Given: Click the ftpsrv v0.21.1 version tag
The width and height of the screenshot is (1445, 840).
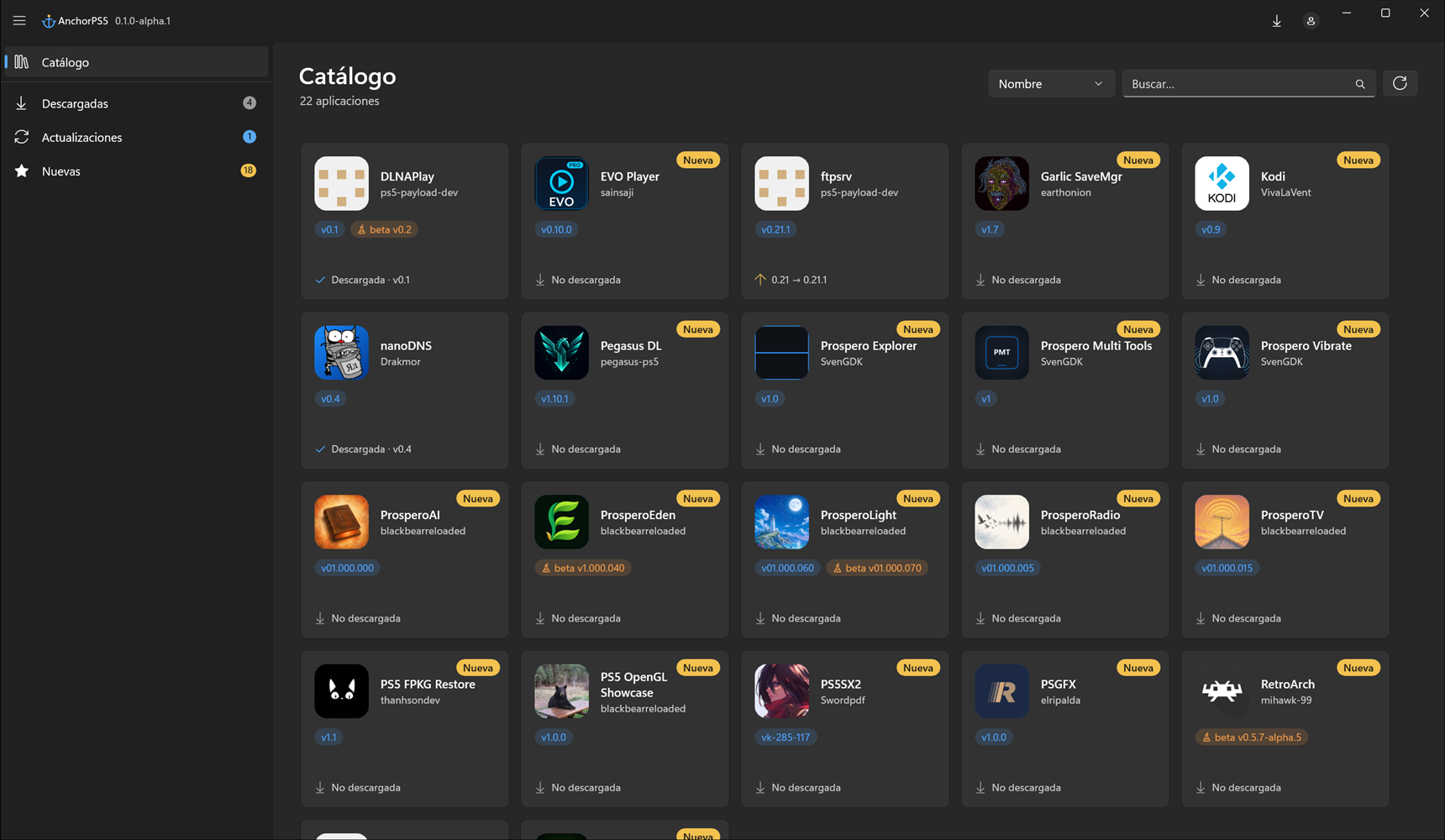Looking at the screenshot, I should [775, 229].
